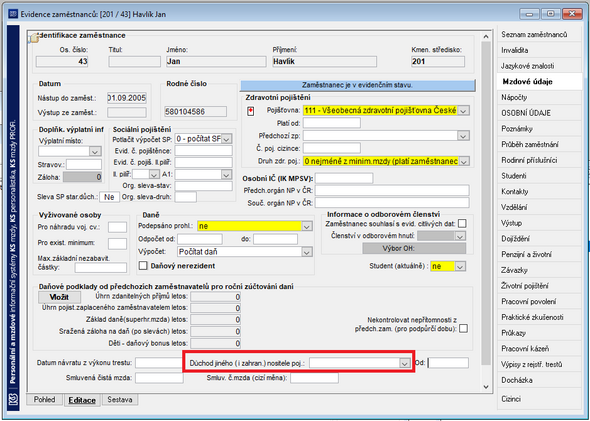
Task: Open Členství v odborovém hnutí dropdown
Action: tap(460, 236)
